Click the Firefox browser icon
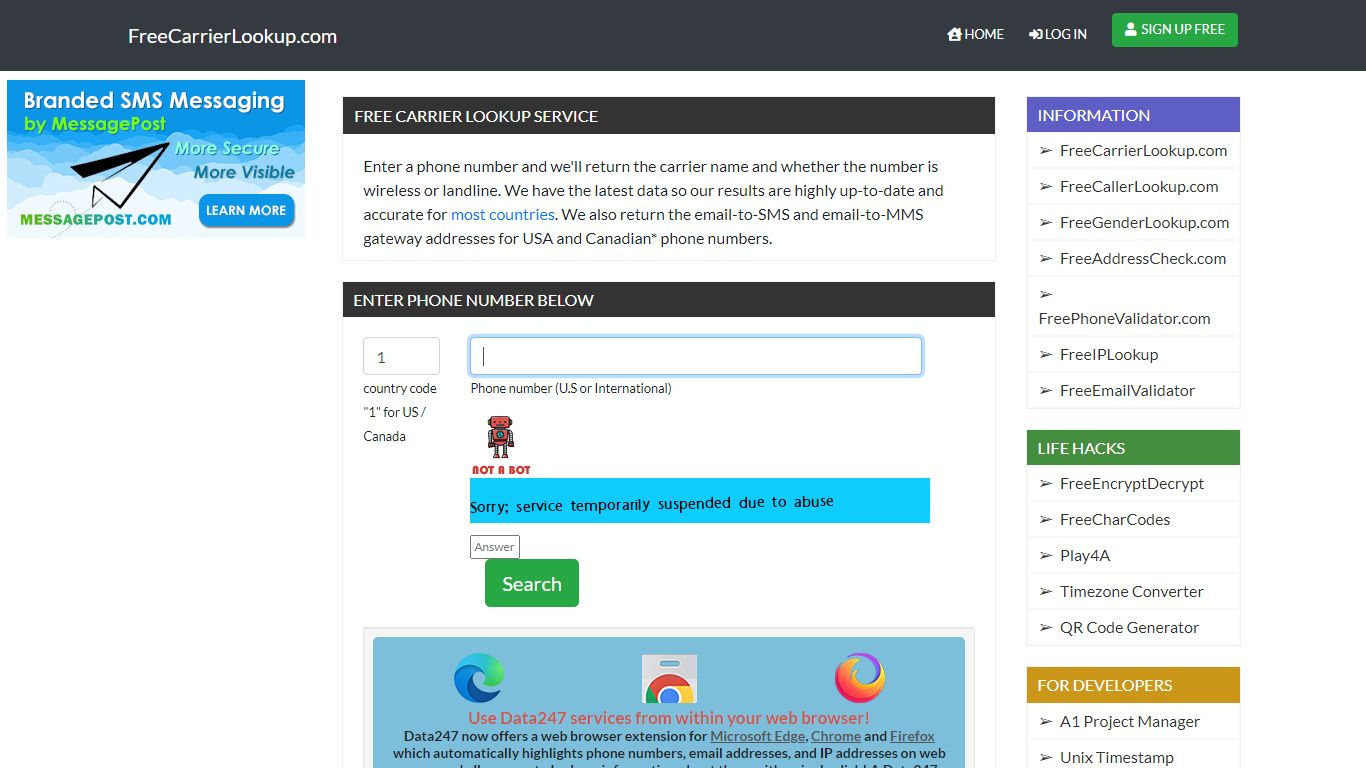 (x=860, y=678)
